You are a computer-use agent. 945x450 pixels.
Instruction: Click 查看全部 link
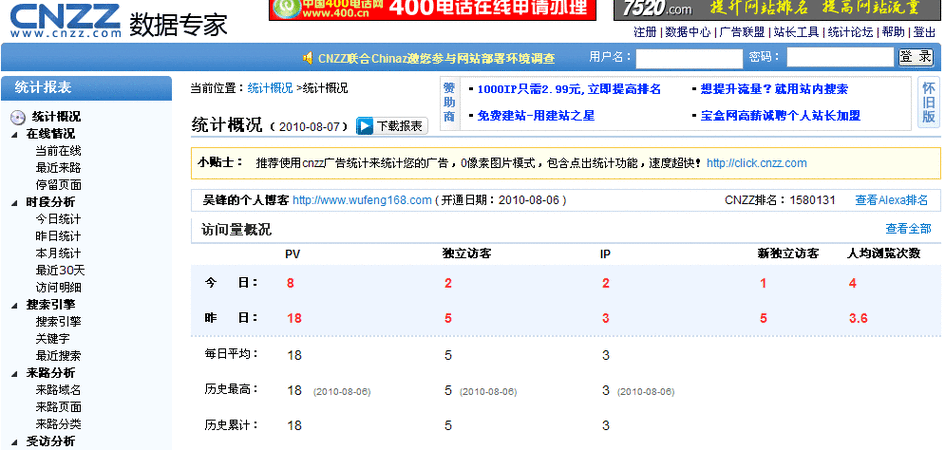click(908, 229)
